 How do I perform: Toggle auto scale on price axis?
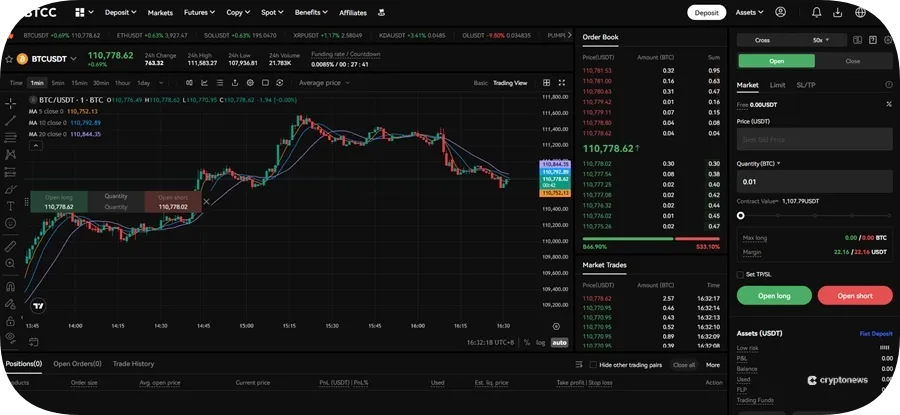point(559,343)
